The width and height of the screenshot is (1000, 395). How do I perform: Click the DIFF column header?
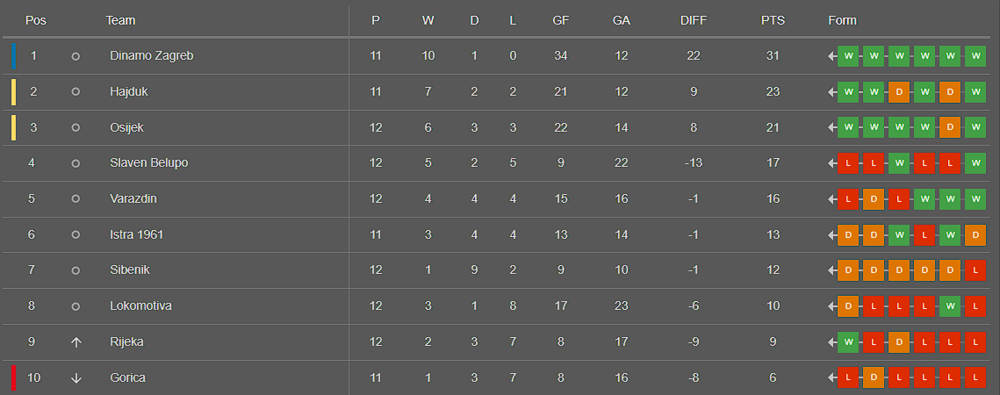tap(693, 20)
